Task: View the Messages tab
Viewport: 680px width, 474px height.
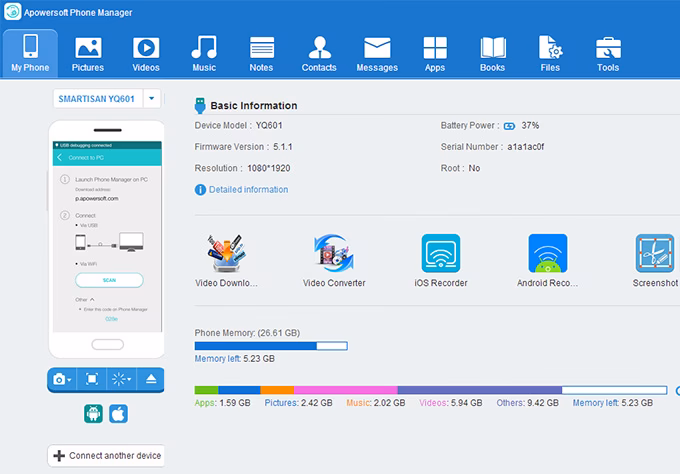Action: point(377,53)
